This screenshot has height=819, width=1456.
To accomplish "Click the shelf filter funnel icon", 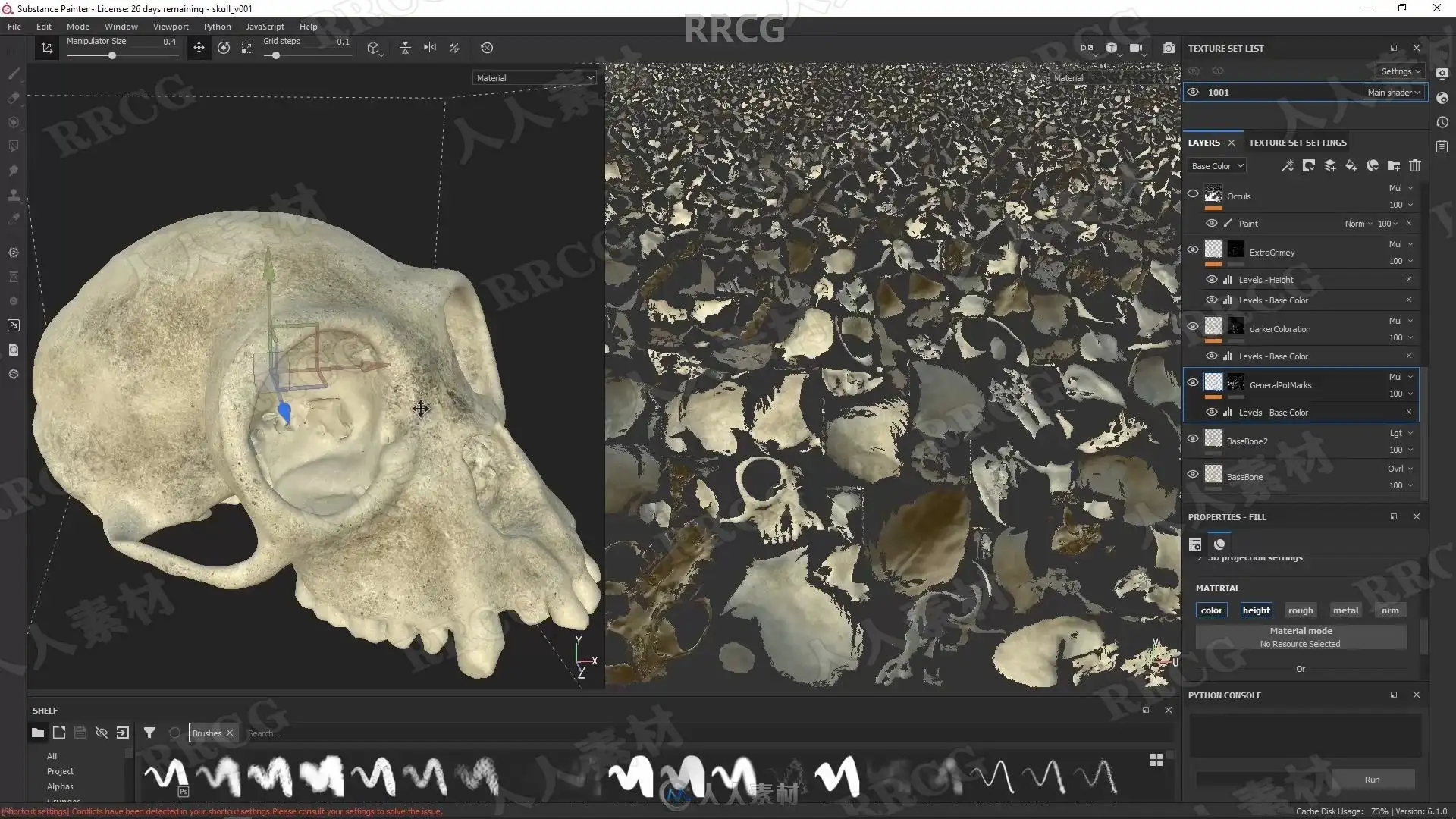I will point(149,733).
